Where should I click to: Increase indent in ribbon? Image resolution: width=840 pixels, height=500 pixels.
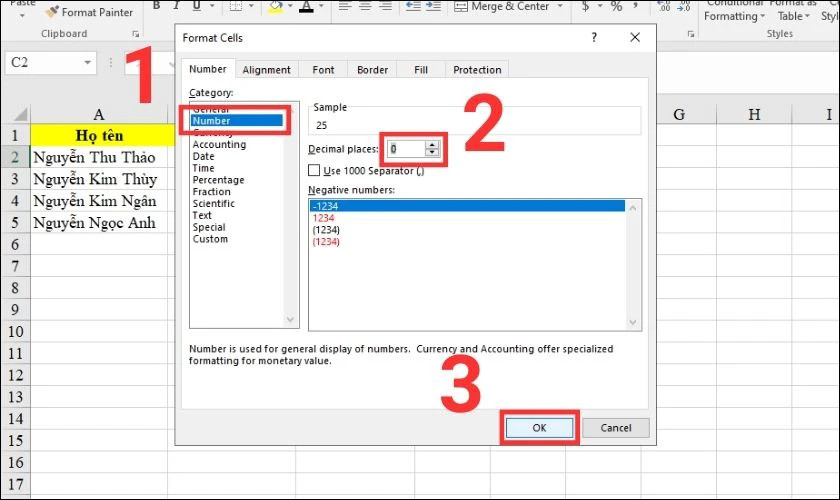pyautogui.click(x=433, y=6)
